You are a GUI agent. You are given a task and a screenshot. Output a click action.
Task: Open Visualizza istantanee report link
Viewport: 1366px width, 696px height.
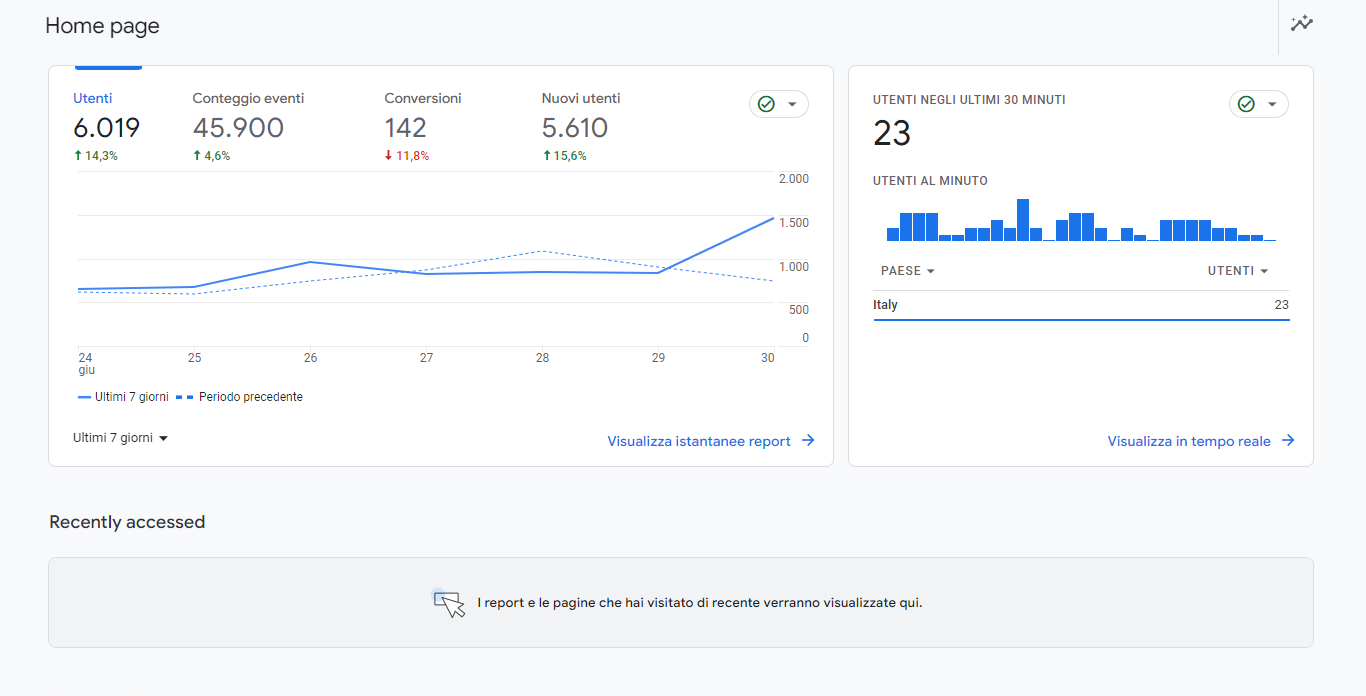[699, 441]
